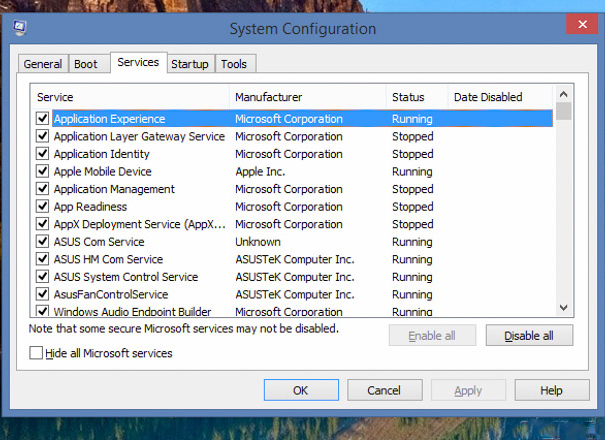The image size is (605, 440).
Task: Select the Apple Mobile Device service name
Action: (x=103, y=171)
